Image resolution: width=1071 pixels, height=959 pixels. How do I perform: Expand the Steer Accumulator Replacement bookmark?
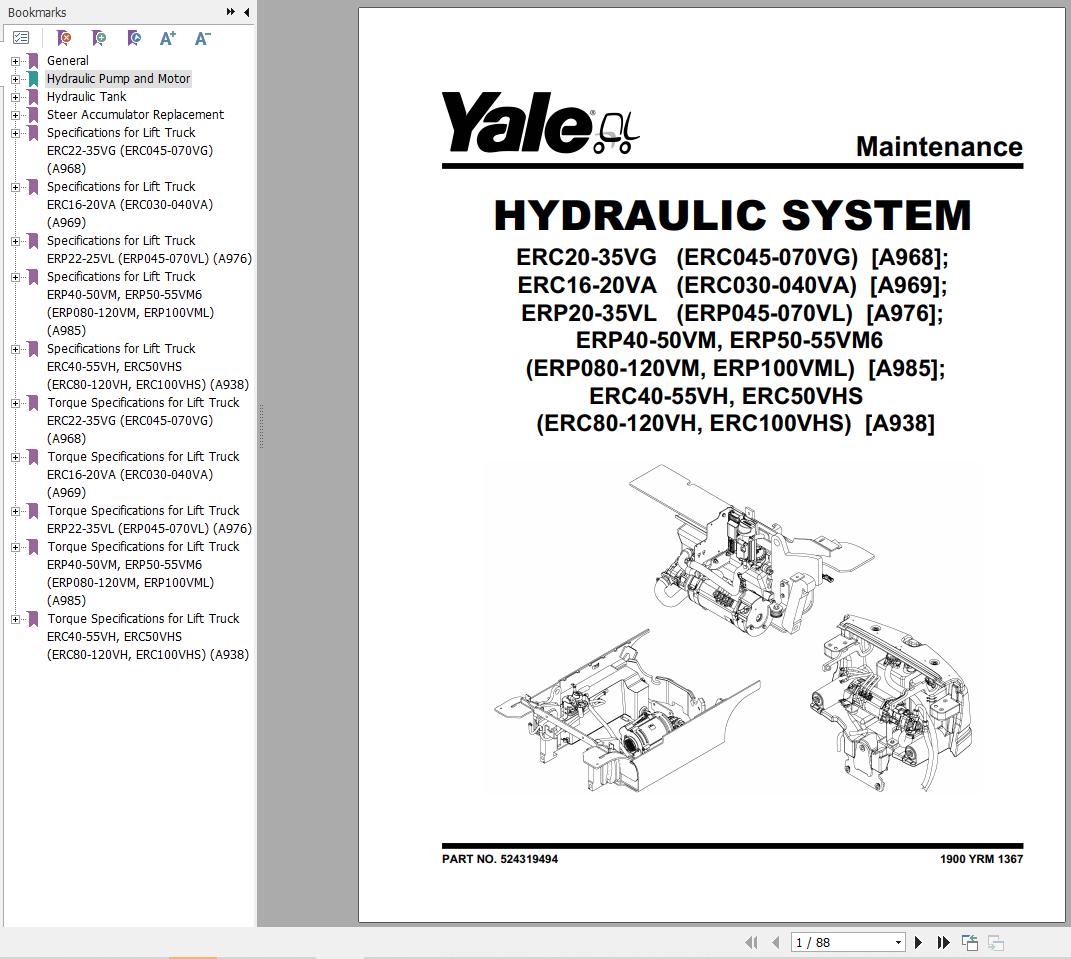[x=15, y=115]
